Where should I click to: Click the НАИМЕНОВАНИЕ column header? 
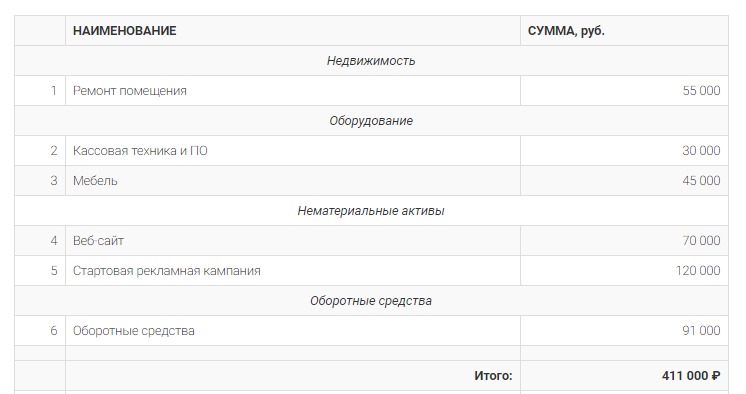tap(124, 31)
